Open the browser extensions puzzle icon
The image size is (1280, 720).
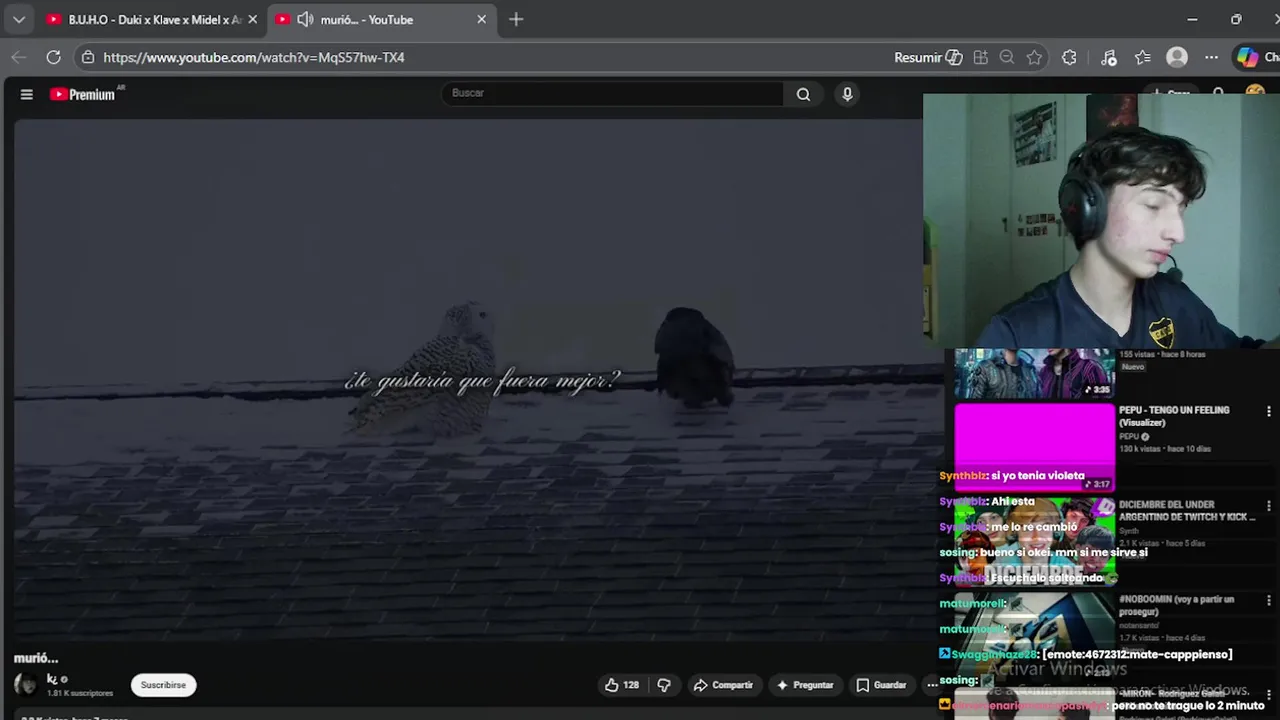(x=1069, y=57)
